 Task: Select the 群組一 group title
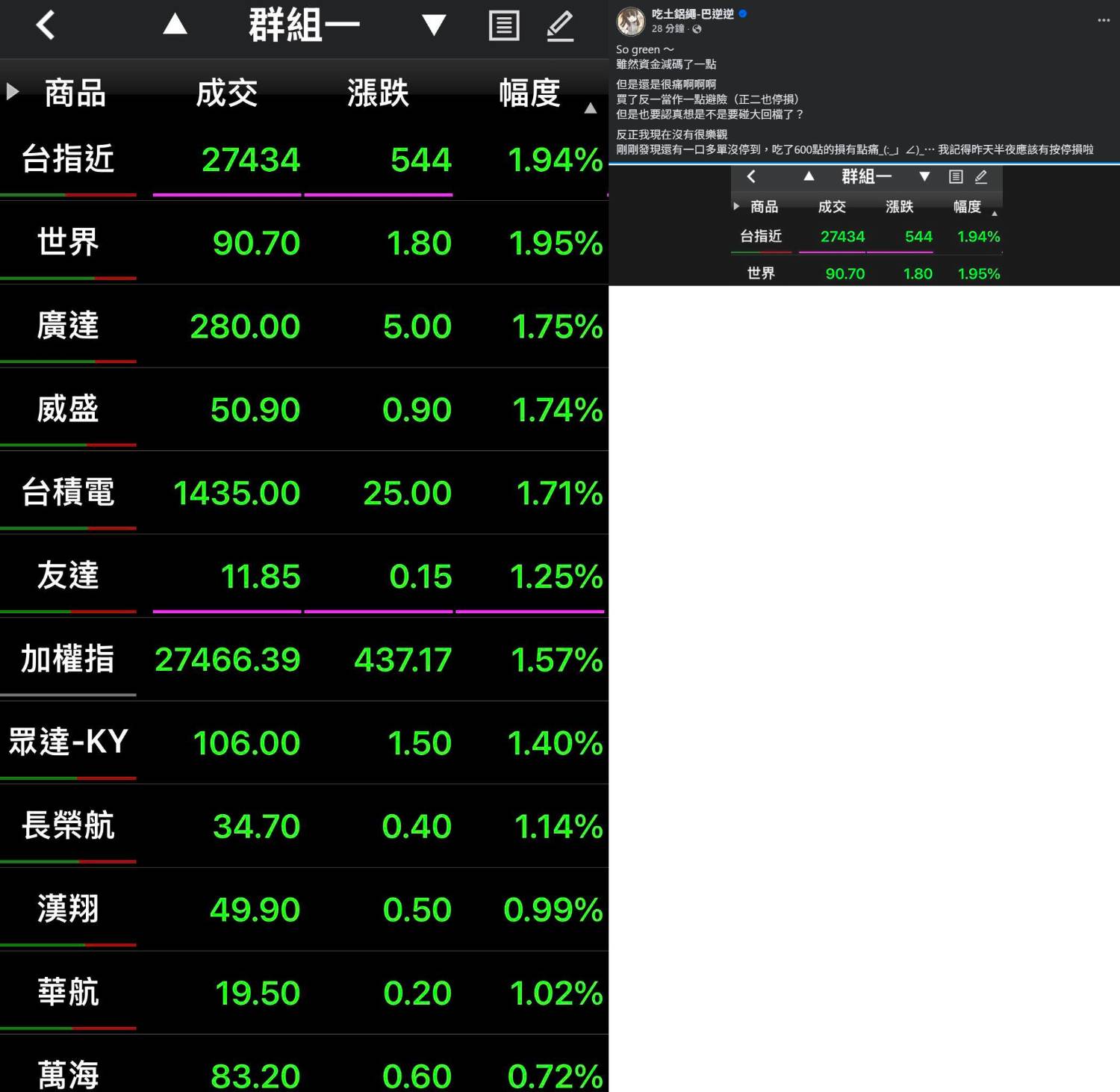pyautogui.click(x=304, y=26)
